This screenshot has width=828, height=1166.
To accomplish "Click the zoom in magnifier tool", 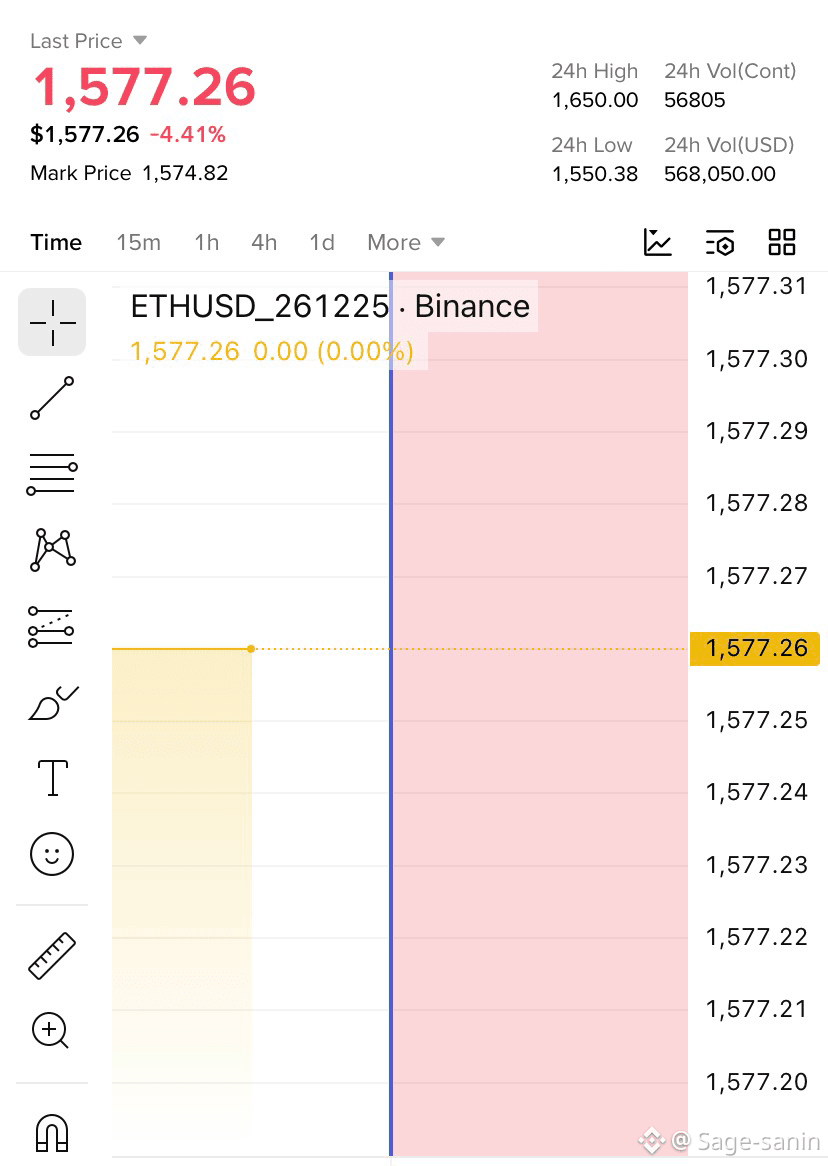I will 51,1031.
